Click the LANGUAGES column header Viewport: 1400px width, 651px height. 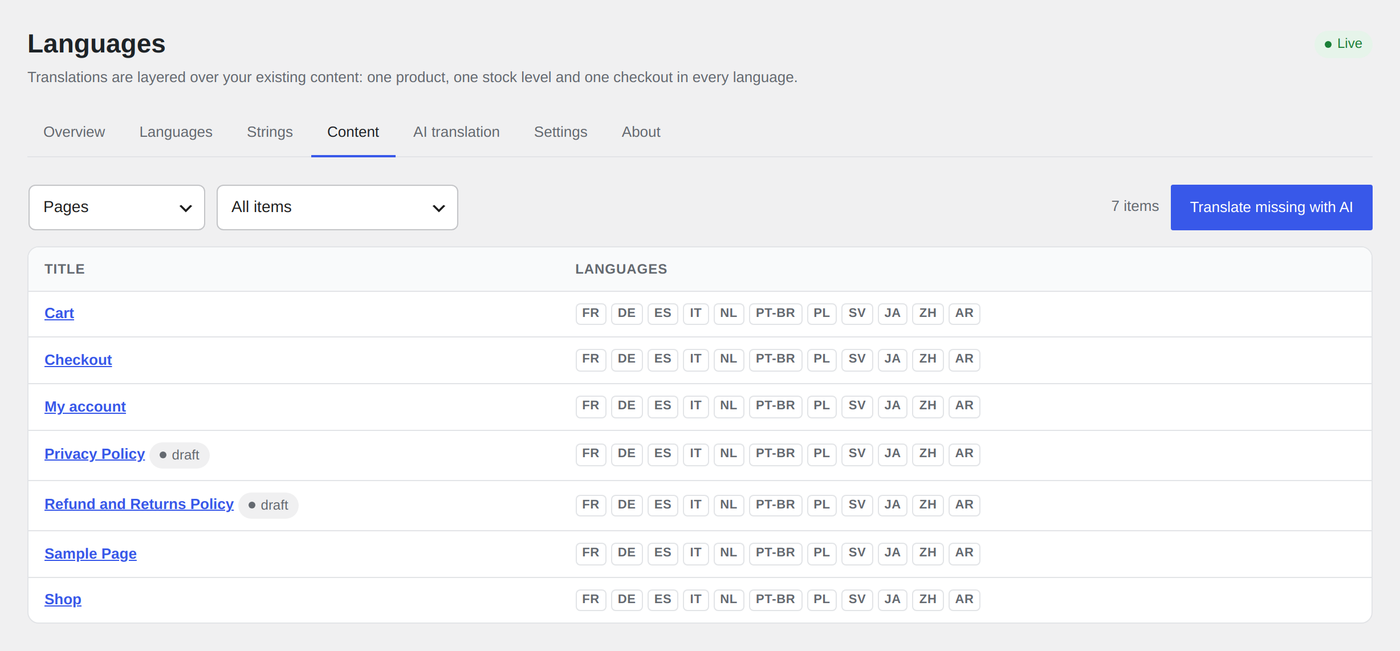621,270
